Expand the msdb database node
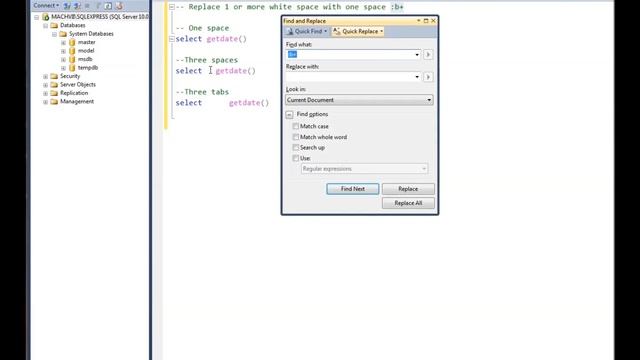This screenshot has height=360, width=640. 63,60
